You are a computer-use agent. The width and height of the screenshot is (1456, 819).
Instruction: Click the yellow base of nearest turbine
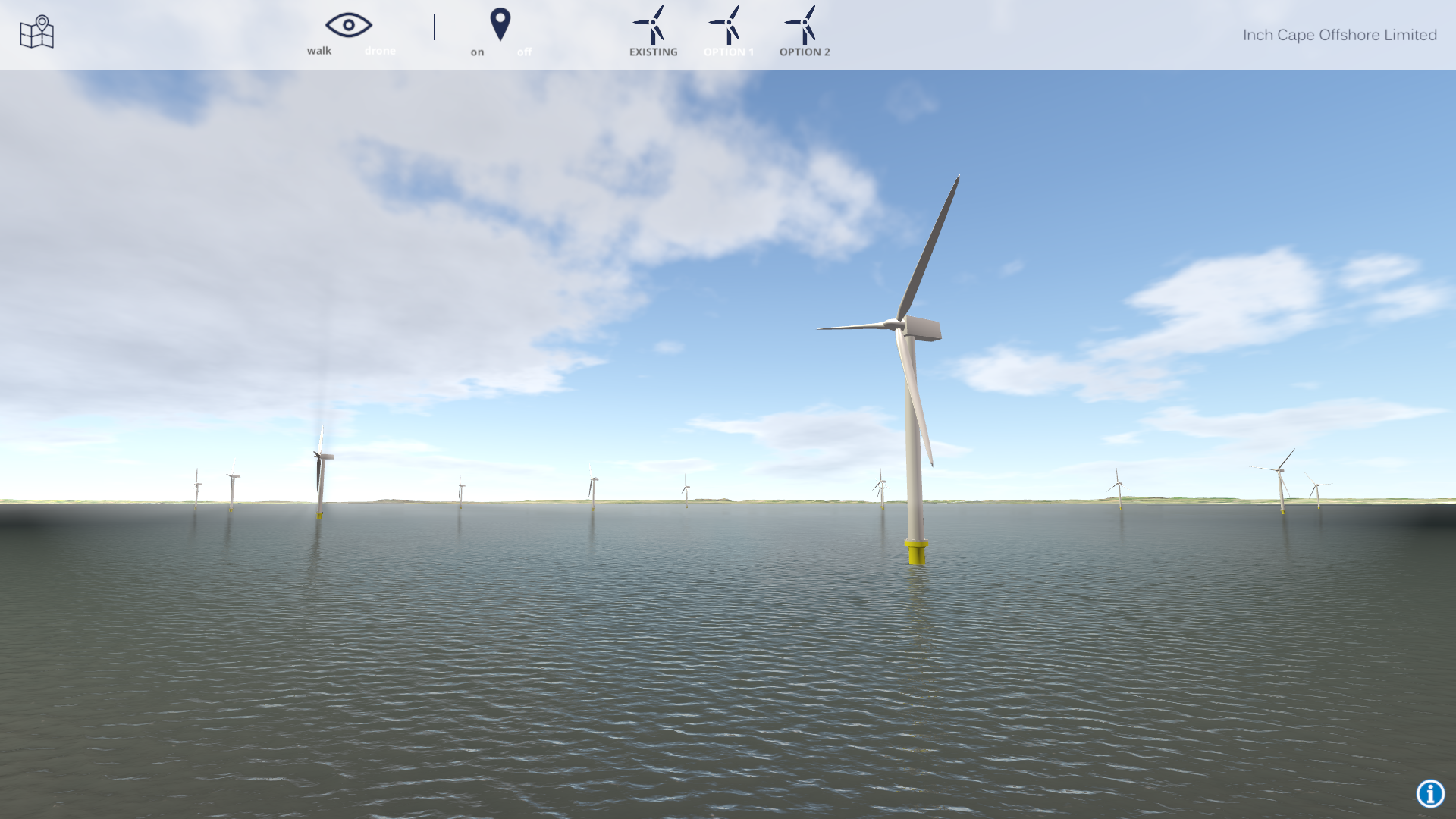pyautogui.click(x=916, y=553)
